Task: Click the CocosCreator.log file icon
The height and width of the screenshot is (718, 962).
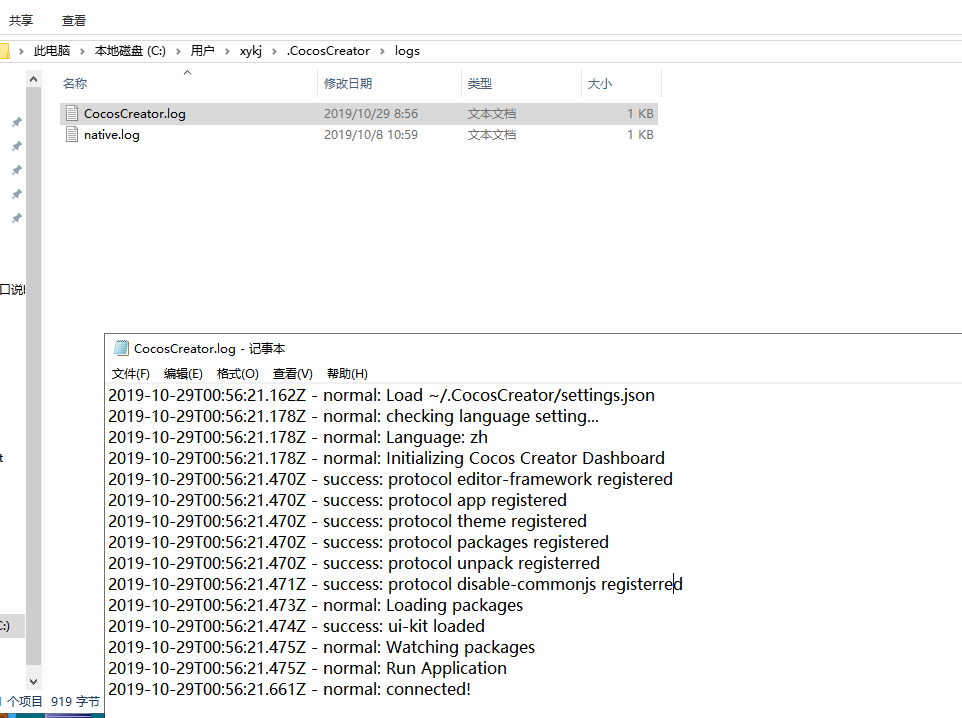Action: pyautogui.click(x=72, y=114)
